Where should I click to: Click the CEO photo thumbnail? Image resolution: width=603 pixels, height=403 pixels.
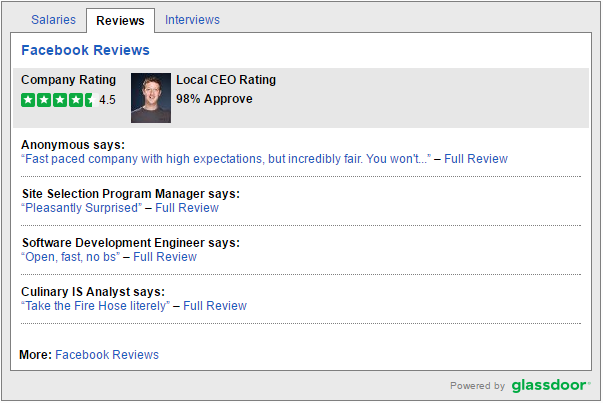coord(151,98)
